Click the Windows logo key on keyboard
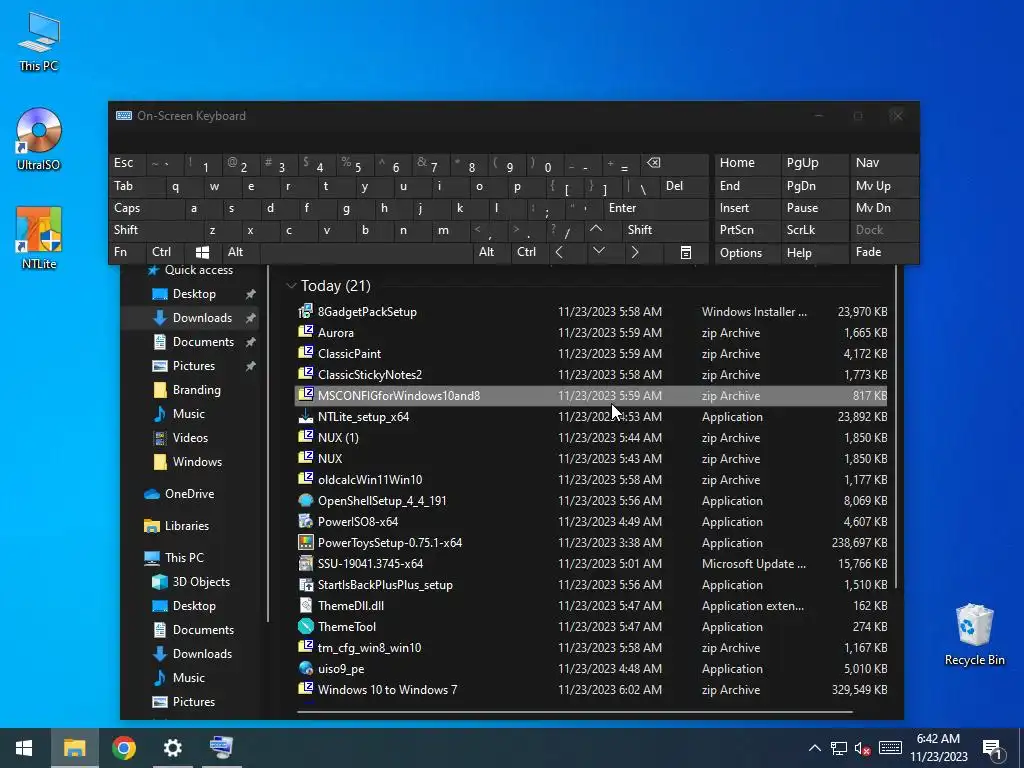 tap(202, 252)
